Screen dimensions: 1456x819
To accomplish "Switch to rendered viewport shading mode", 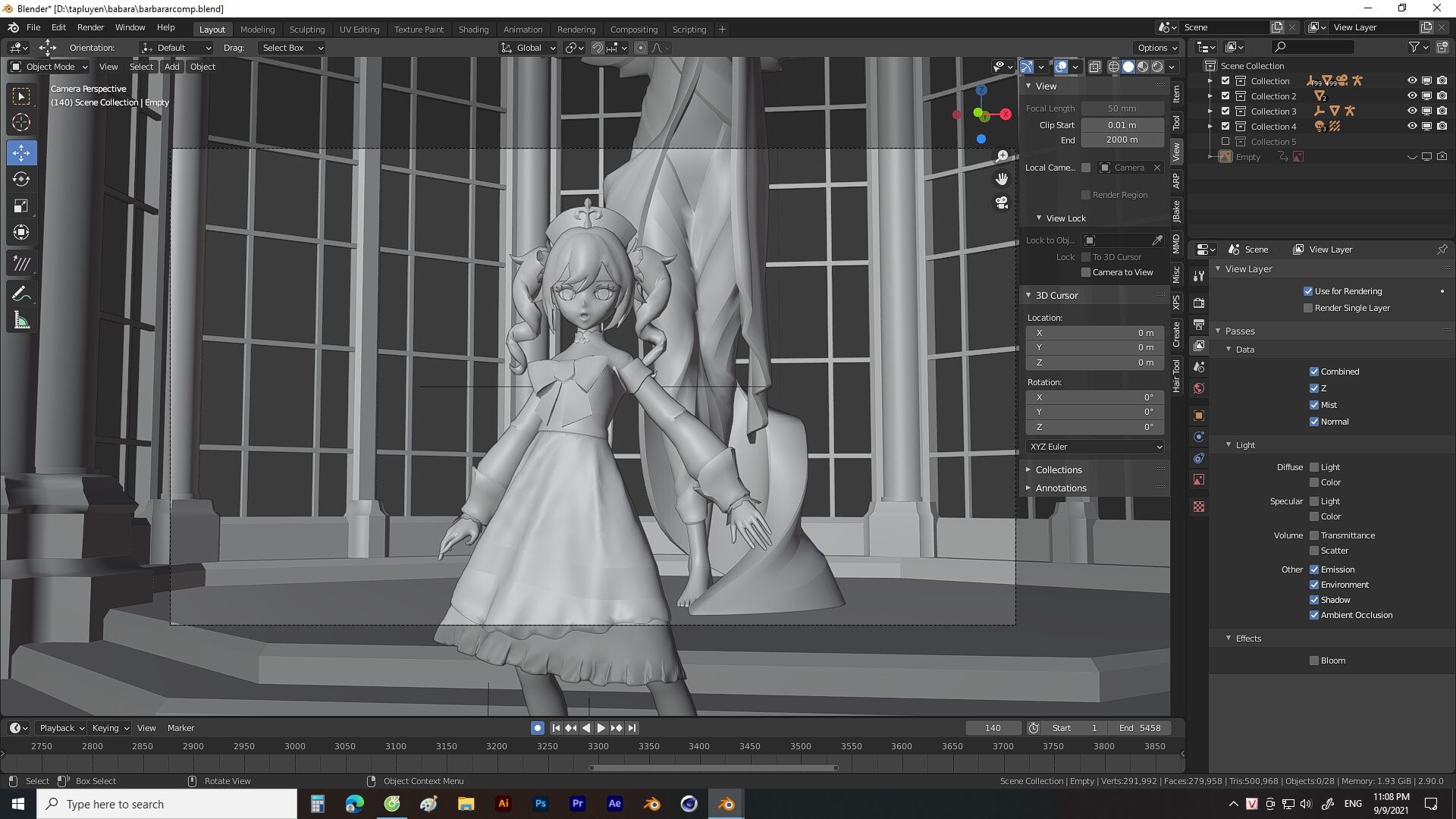I will pos(1157,67).
